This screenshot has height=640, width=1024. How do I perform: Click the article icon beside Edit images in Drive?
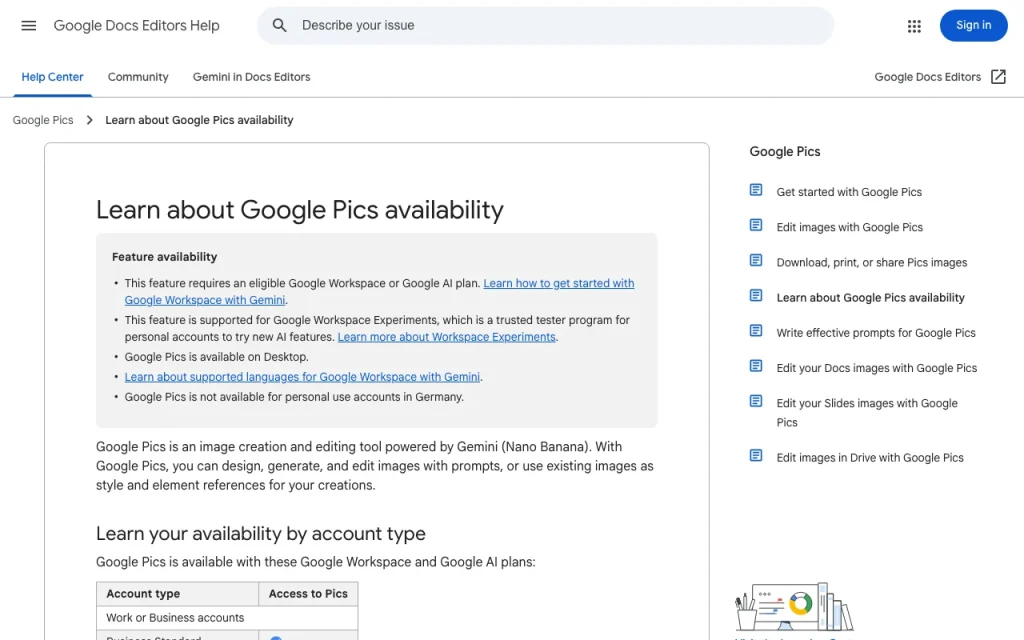click(756, 456)
